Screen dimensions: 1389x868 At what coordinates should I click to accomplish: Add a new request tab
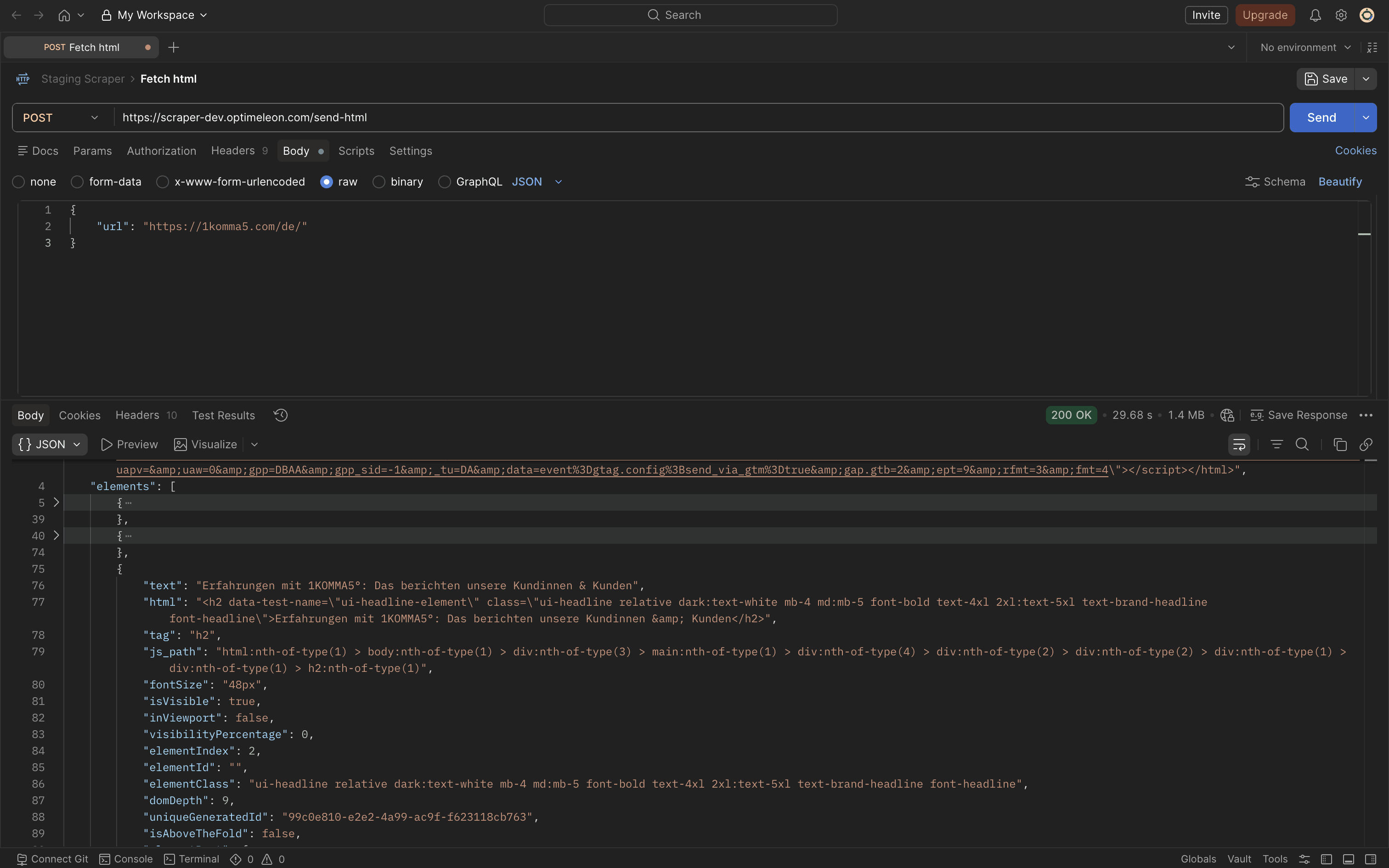[173, 47]
